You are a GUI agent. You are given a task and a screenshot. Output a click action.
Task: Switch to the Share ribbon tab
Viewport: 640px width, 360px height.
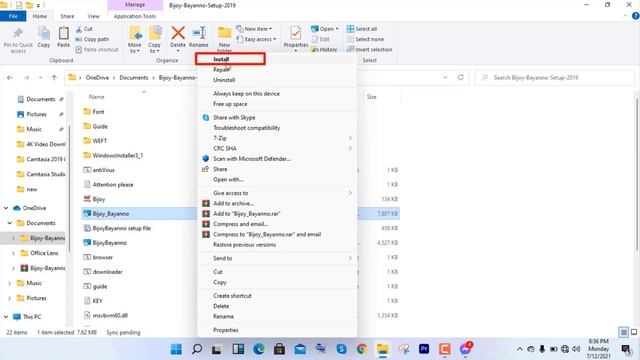tap(67, 16)
